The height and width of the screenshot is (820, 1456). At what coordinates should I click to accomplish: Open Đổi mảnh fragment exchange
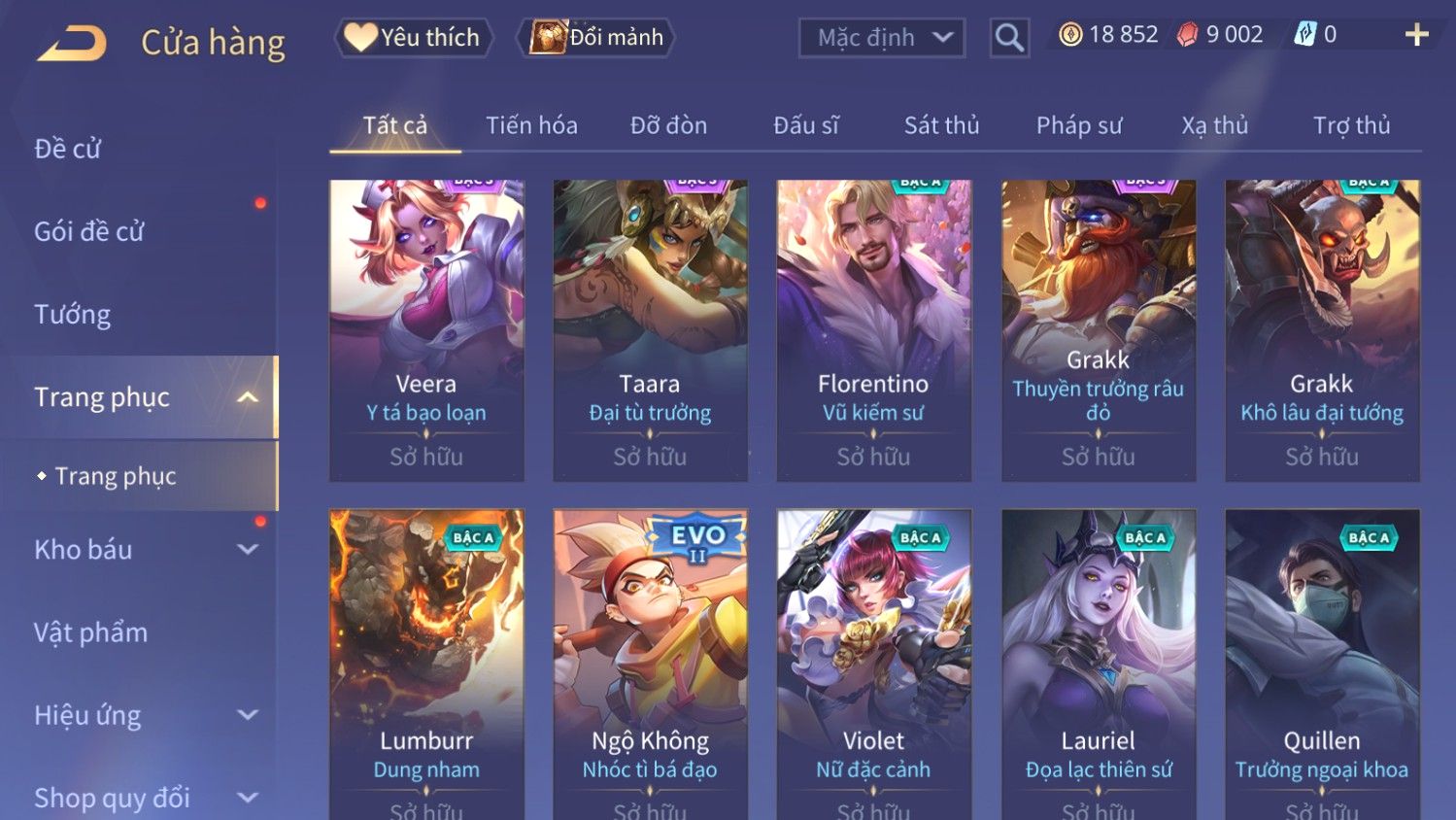(595, 38)
